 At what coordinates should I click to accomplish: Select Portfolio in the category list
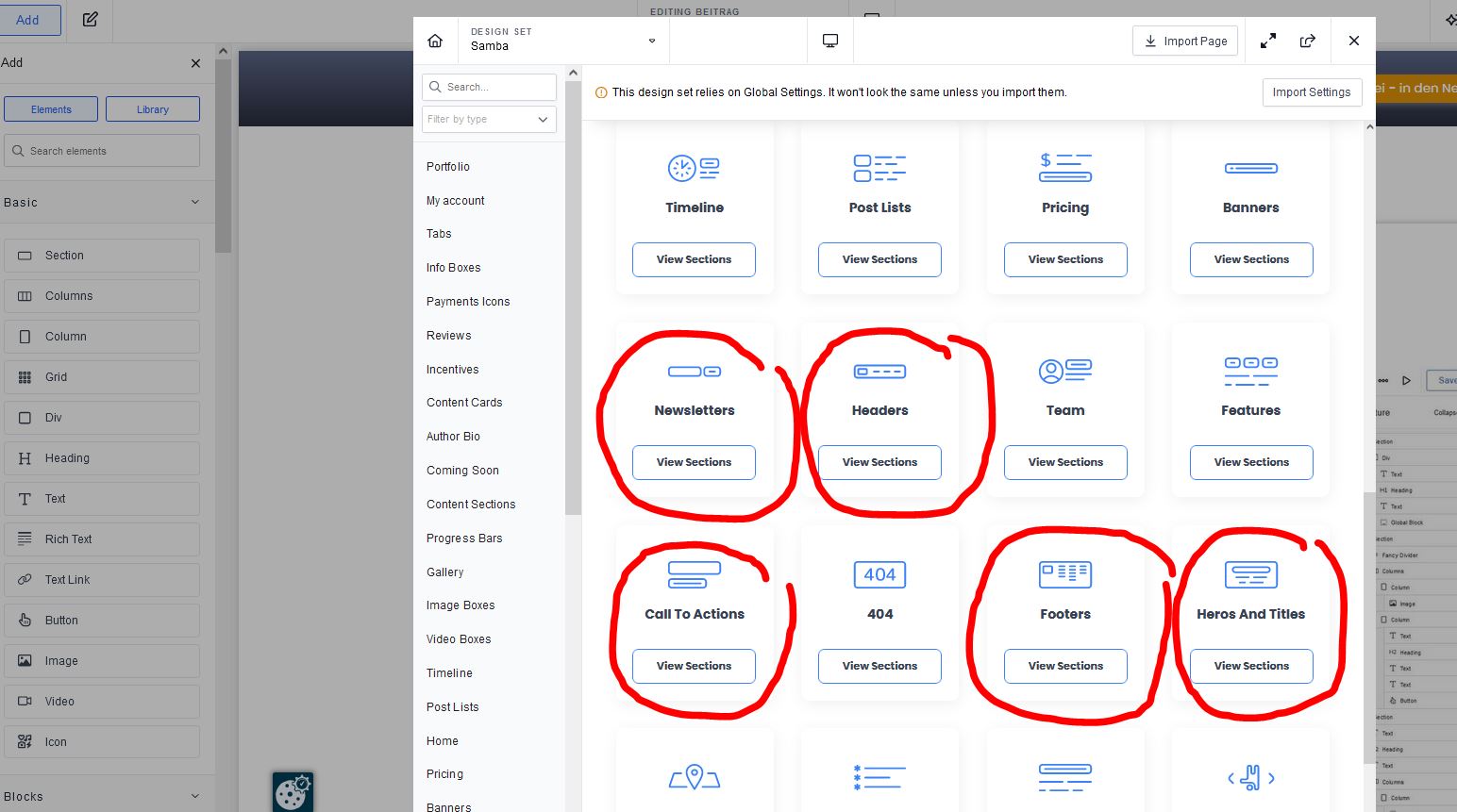pyautogui.click(x=448, y=167)
